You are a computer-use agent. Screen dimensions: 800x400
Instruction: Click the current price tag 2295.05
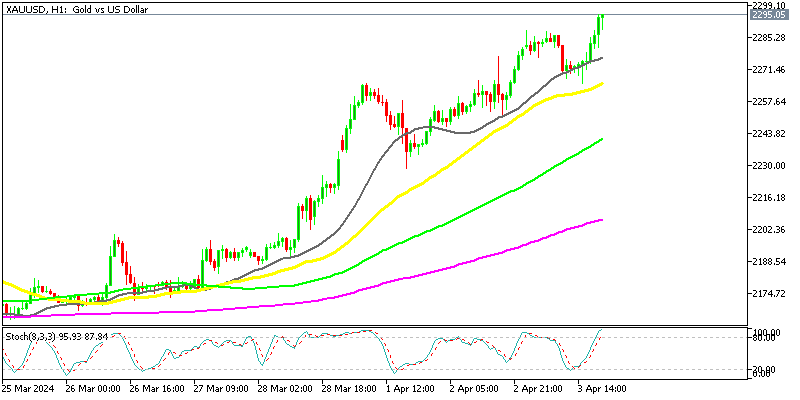[x=771, y=16]
